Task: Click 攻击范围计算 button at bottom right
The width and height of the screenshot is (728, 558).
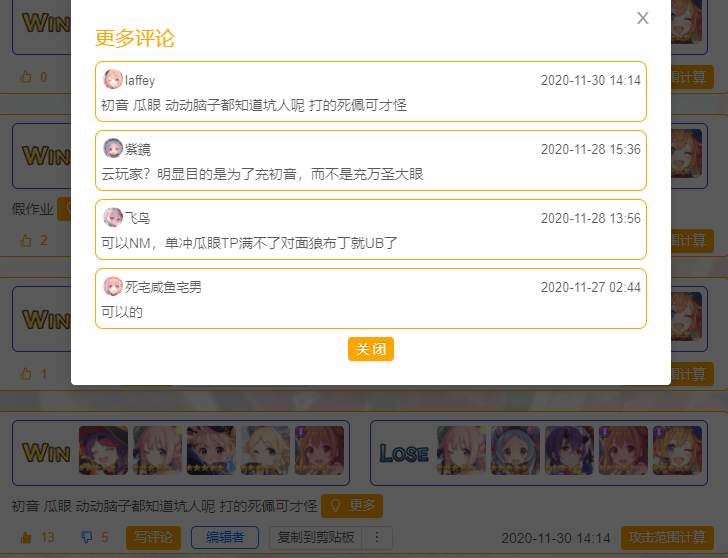Action: click(667, 538)
